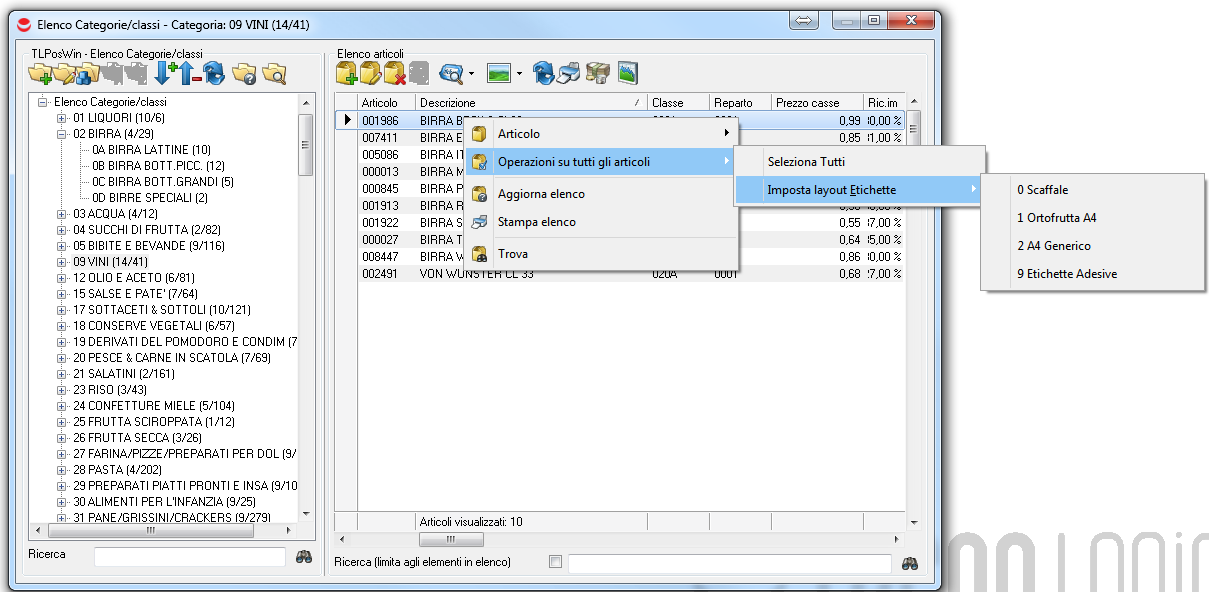
Task: Click the left Ricerca search input field
Action: point(189,556)
